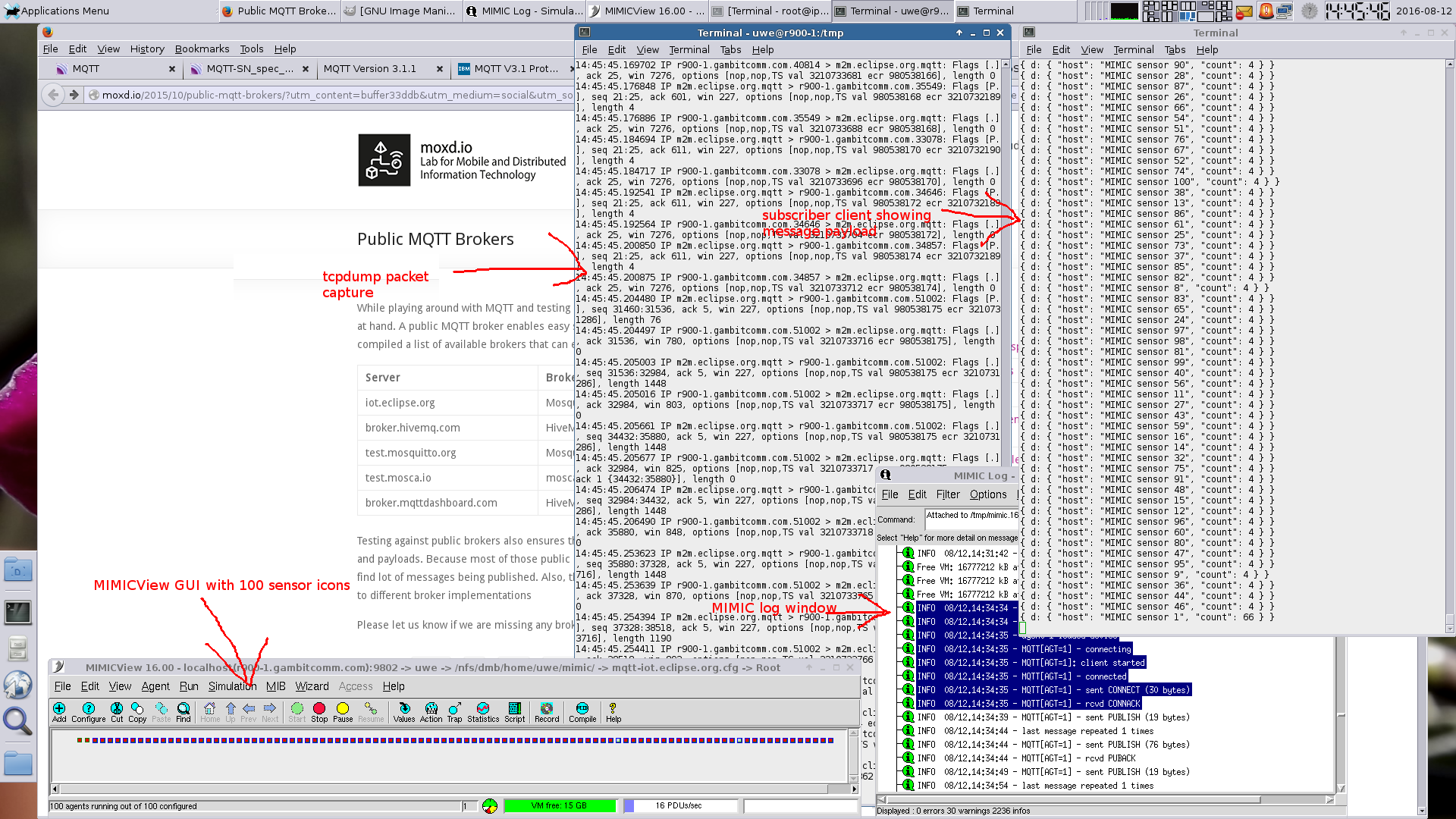
Task: Open the Simulation menu in MIMICView
Action: [x=232, y=686]
